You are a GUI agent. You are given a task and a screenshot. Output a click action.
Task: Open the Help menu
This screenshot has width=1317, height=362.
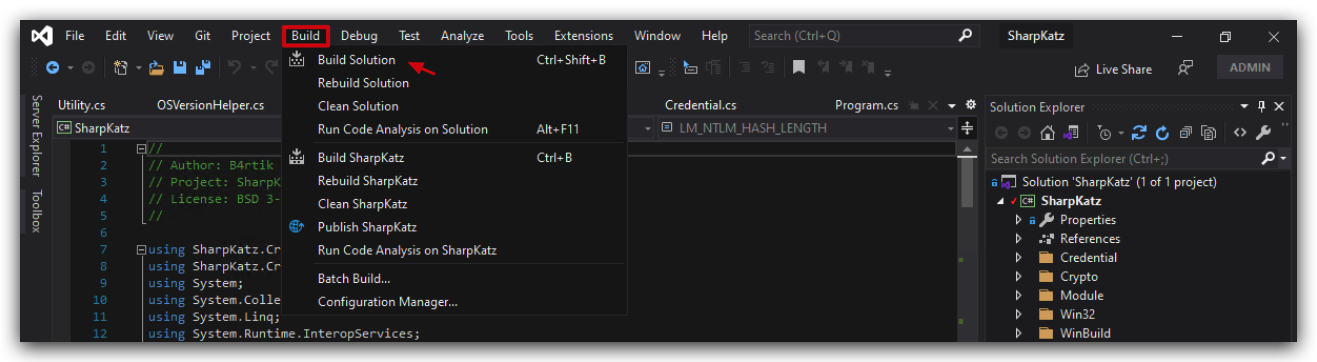(x=715, y=36)
